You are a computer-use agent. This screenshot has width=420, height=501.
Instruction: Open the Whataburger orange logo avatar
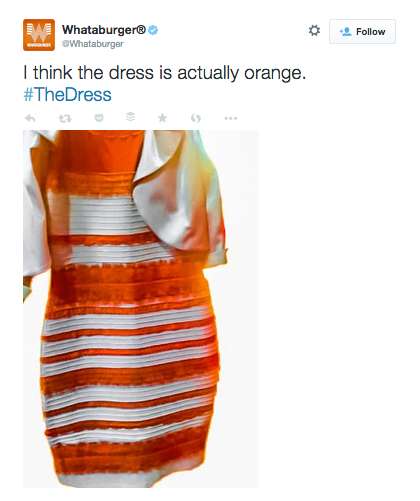click(x=39, y=35)
